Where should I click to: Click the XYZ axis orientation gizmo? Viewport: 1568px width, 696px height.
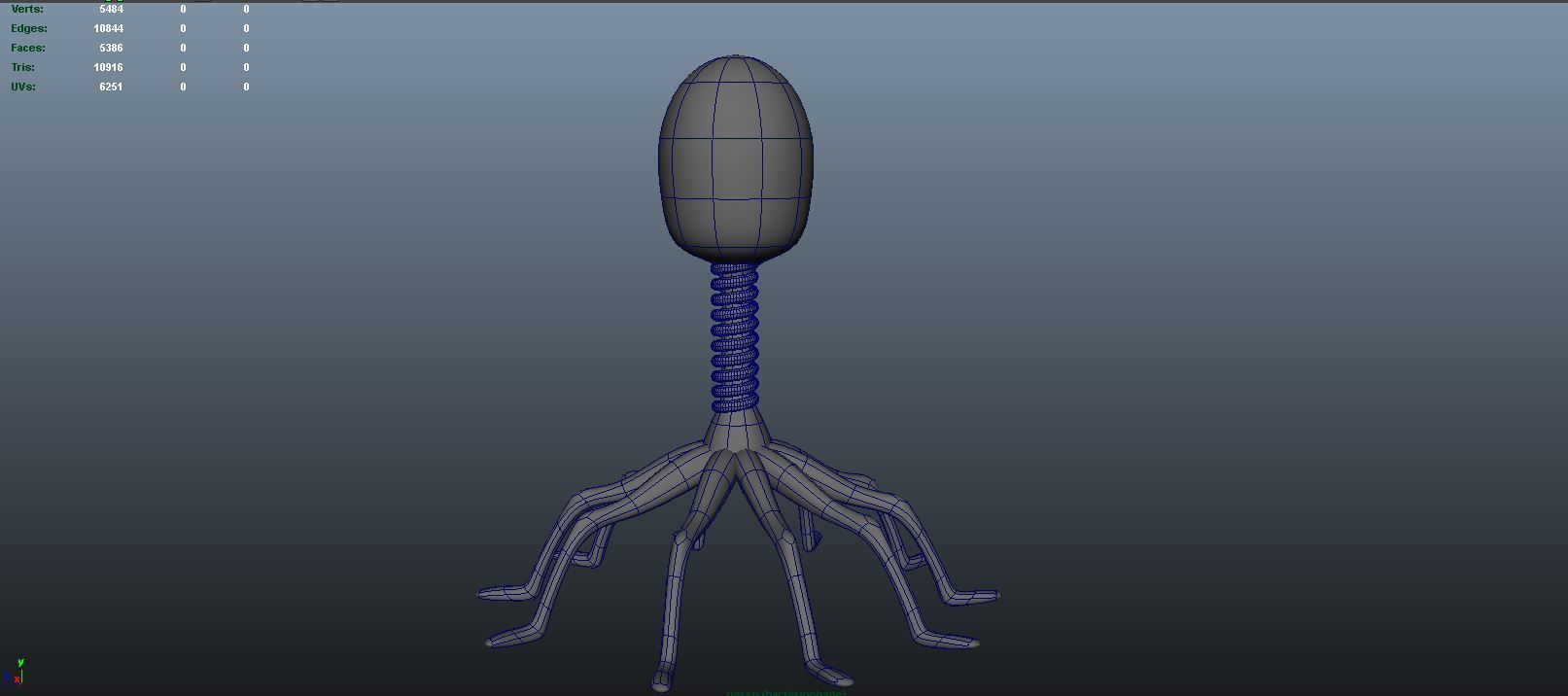[16, 672]
